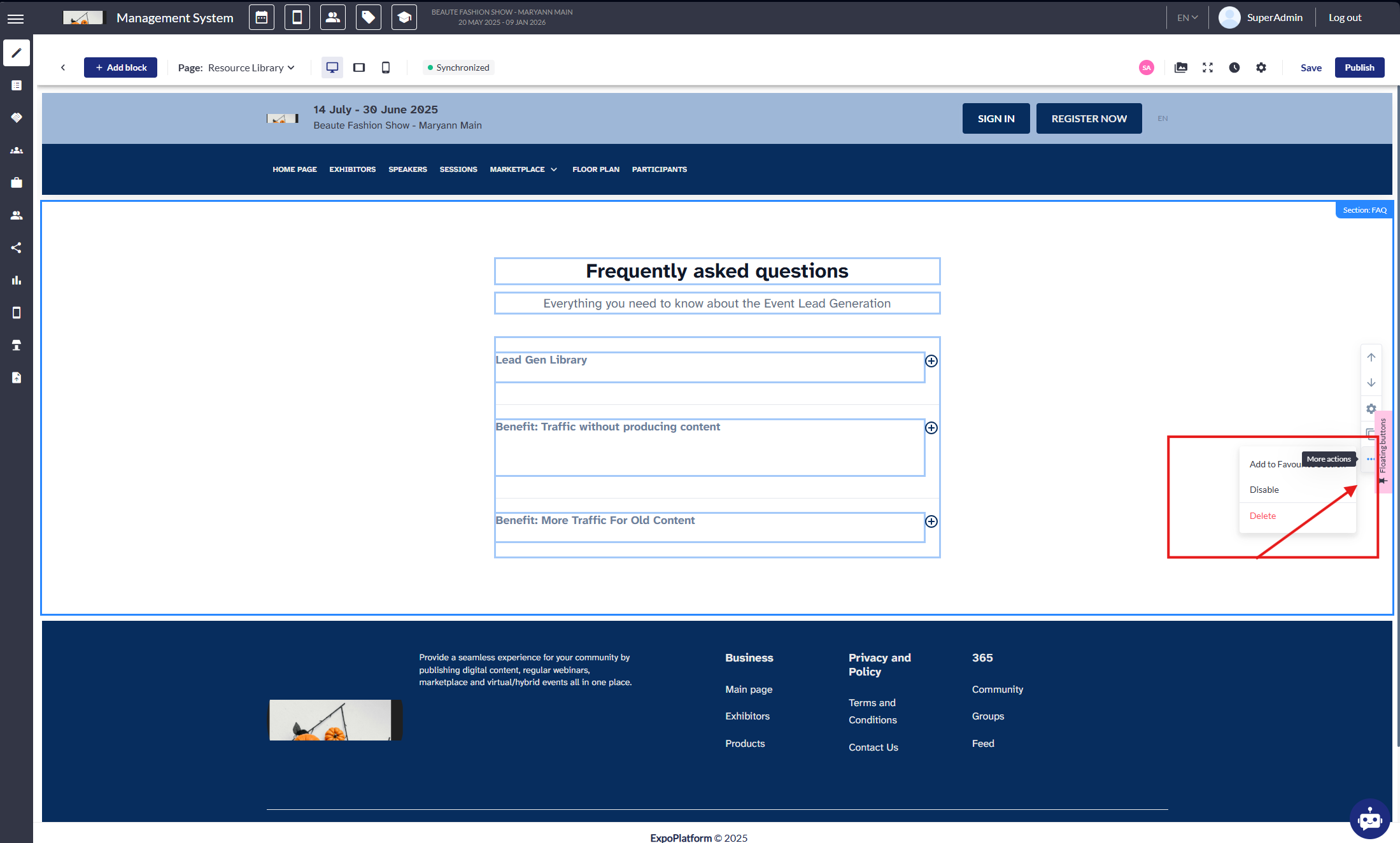Expand the Marketplace nav dropdown
Image resolution: width=1400 pixels, height=843 pixels.
tap(523, 169)
